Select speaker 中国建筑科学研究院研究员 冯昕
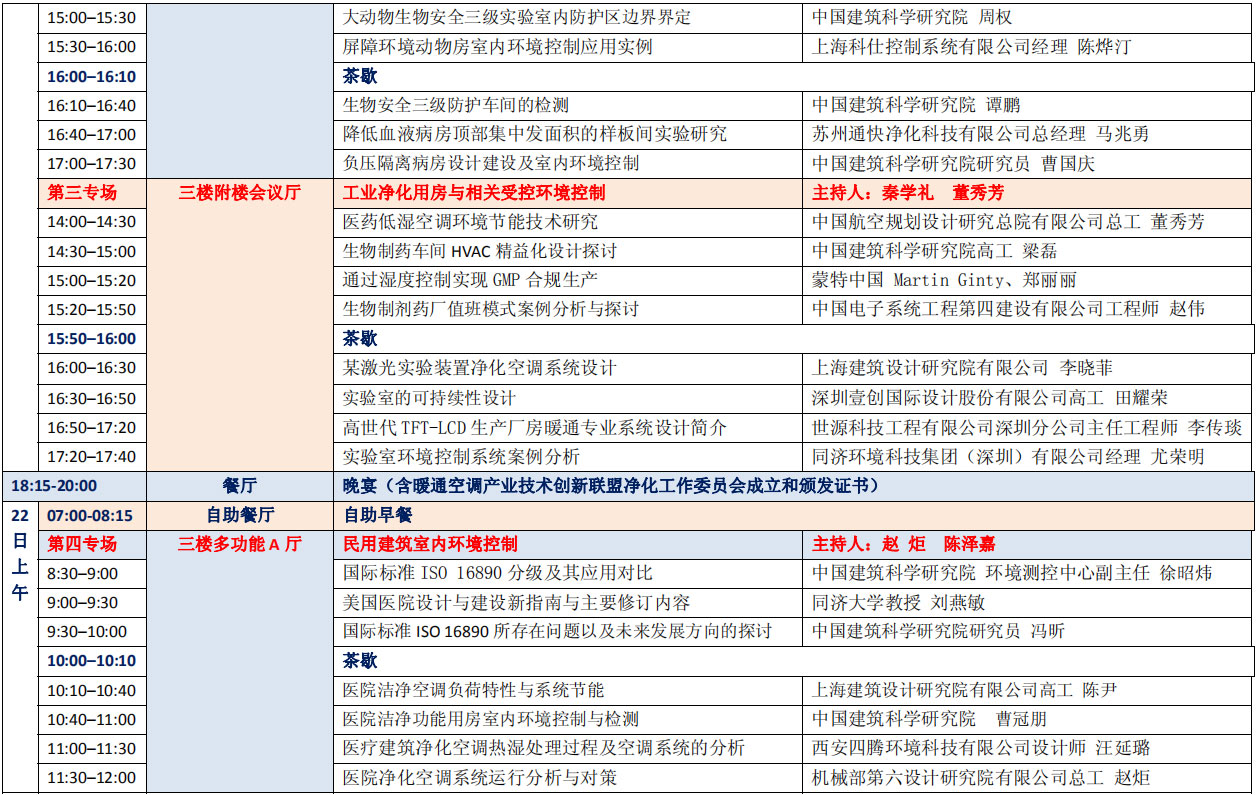The height and width of the screenshot is (795, 1256). point(938,631)
